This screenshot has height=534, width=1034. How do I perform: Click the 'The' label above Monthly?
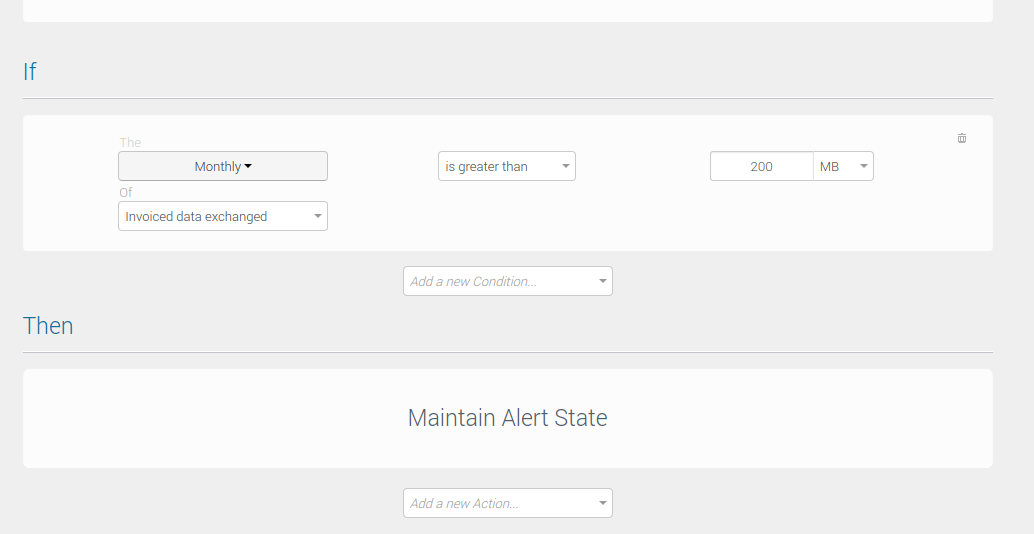click(130, 143)
